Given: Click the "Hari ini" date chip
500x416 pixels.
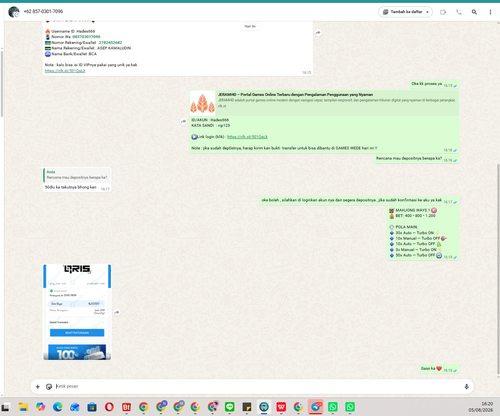Looking at the screenshot, I should click(250, 26).
